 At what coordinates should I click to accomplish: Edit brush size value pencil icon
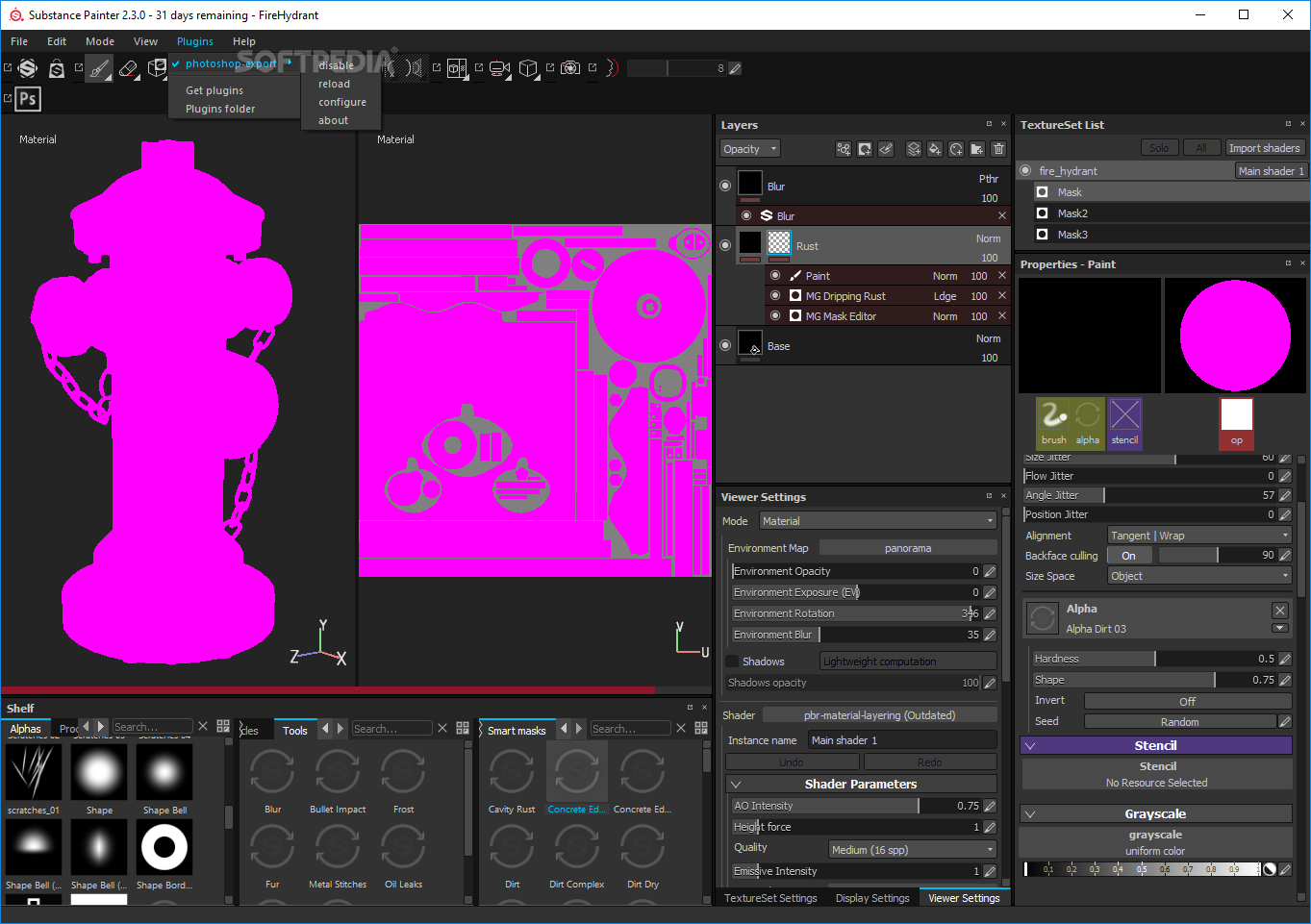click(x=735, y=68)
